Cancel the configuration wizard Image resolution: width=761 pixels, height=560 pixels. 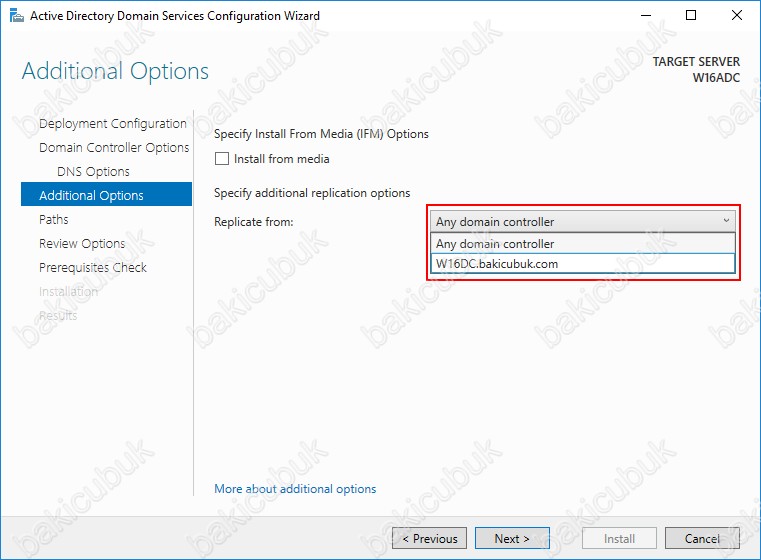point(702,538)
